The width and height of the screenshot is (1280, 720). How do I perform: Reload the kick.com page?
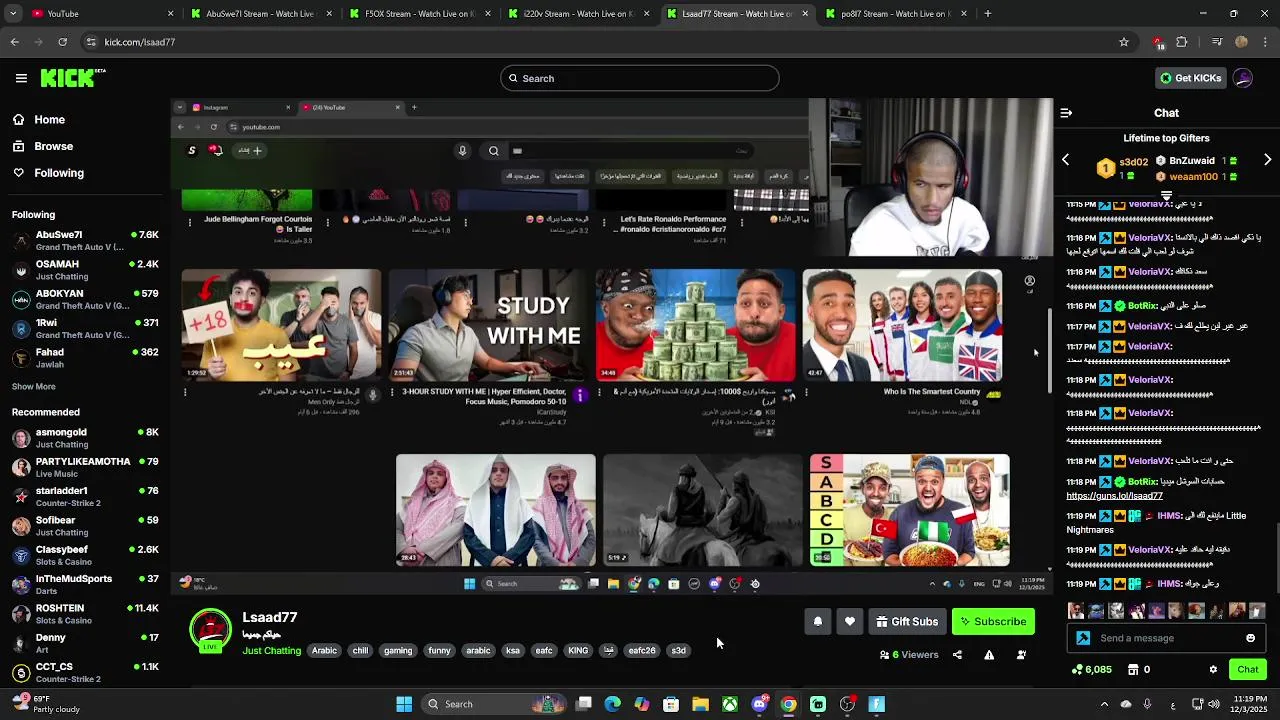62,42
